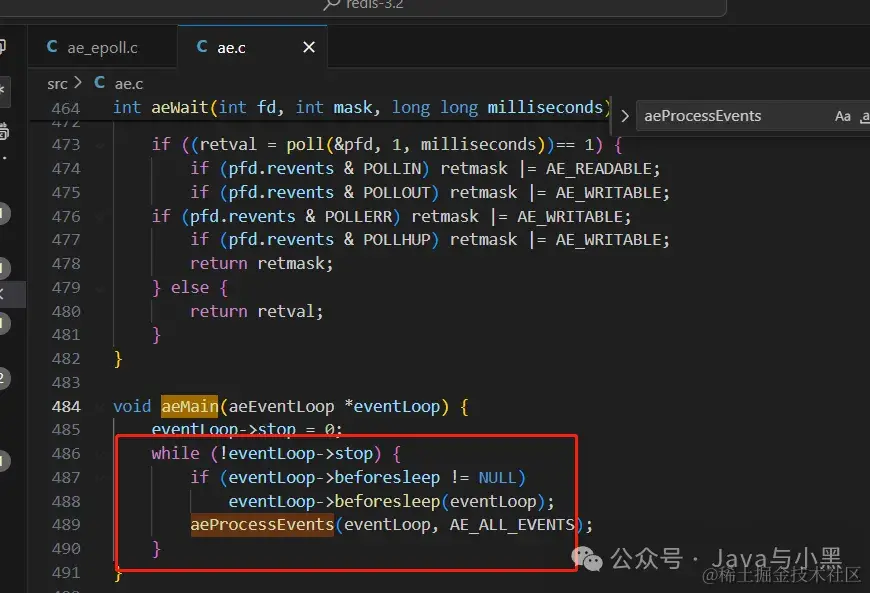
Task: Switch to the ae_epoll.c editor tab
Action: (x=103, y=48)
